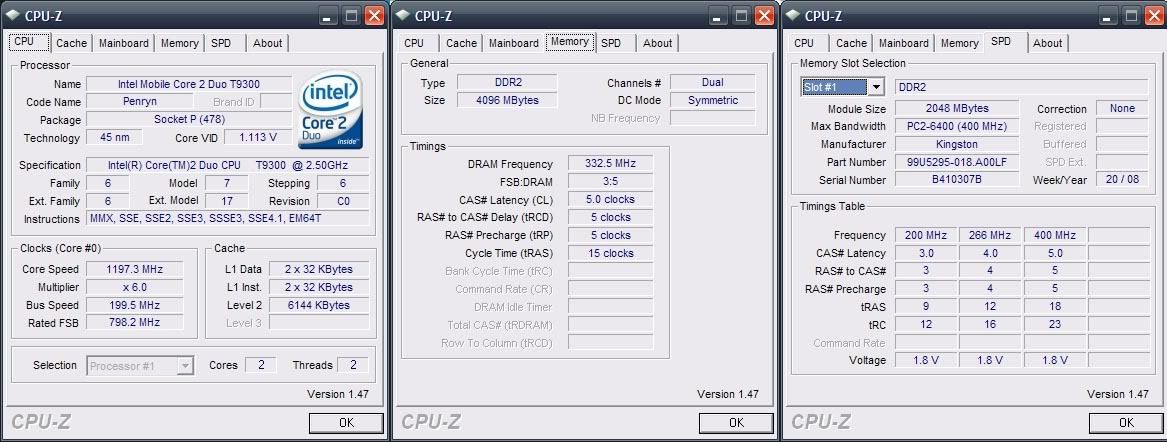Click the Max Bandwidth value 'PC2-6400 (400 MHz)'

tap(957, 126)
